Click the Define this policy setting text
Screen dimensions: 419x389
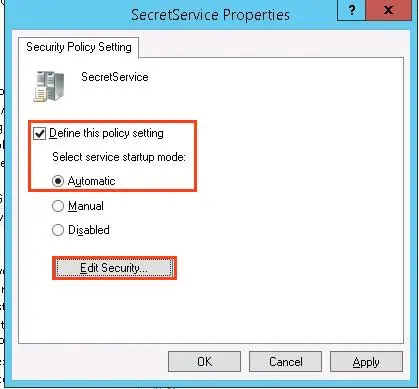pyautogui.click(x=106, y=133)
